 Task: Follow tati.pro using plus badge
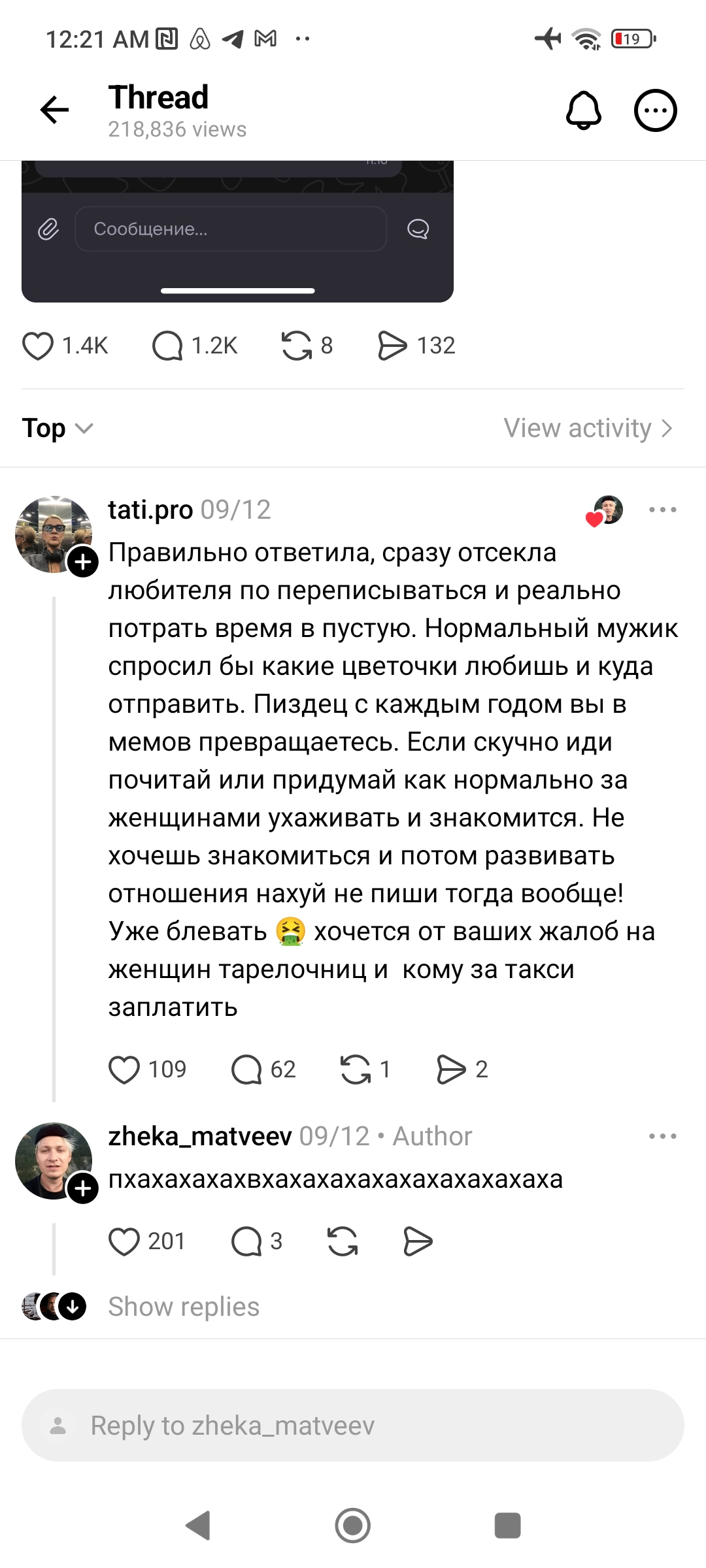point(83,562)
